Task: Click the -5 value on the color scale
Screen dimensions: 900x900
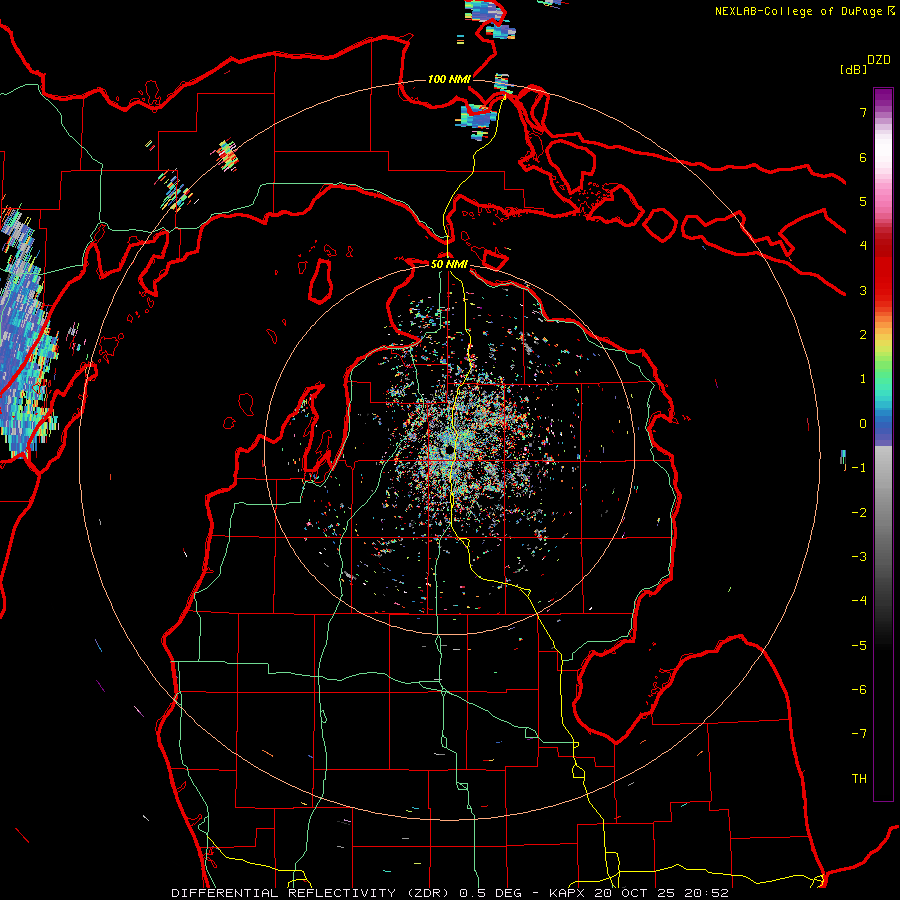Action: (859, 646)
